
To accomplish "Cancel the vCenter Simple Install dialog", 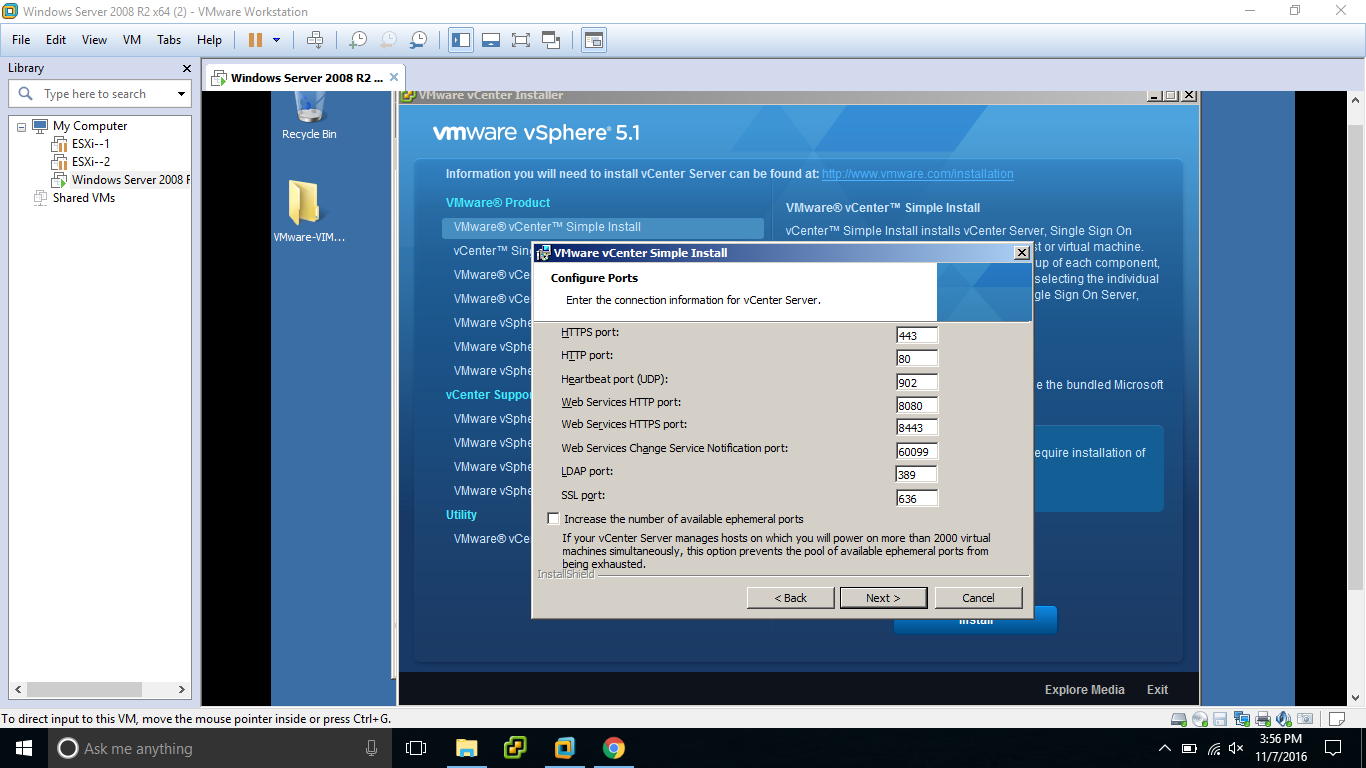I will coord(978,598).
